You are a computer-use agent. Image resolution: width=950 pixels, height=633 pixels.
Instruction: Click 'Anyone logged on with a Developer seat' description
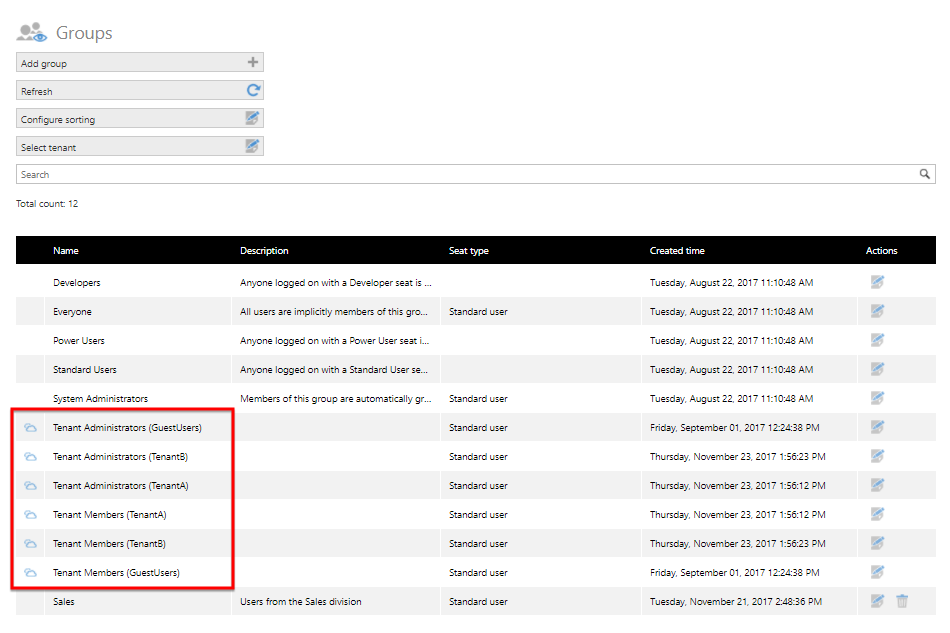coord(336,282)
